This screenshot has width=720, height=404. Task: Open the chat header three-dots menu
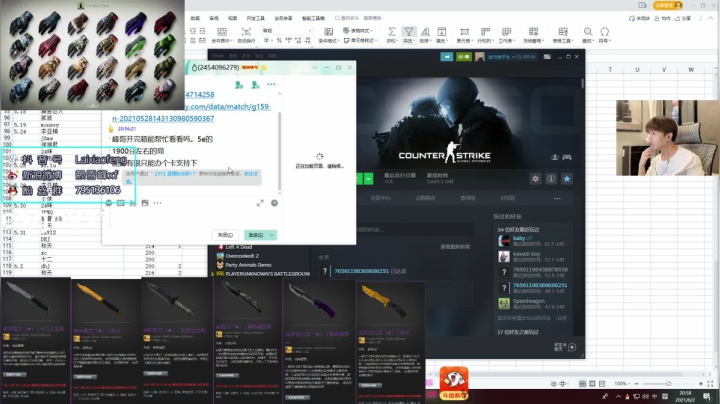pyautogui.click(x=271, y=84)
